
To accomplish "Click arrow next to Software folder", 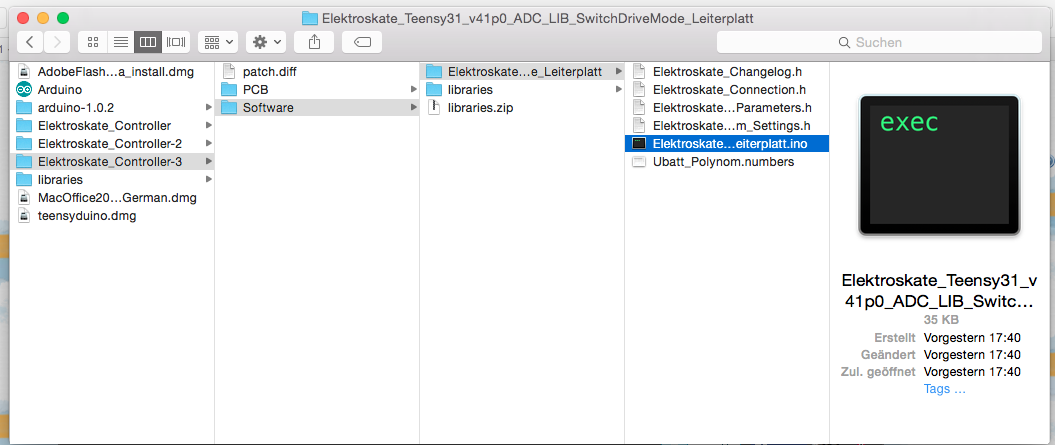I will coord(413,108).
